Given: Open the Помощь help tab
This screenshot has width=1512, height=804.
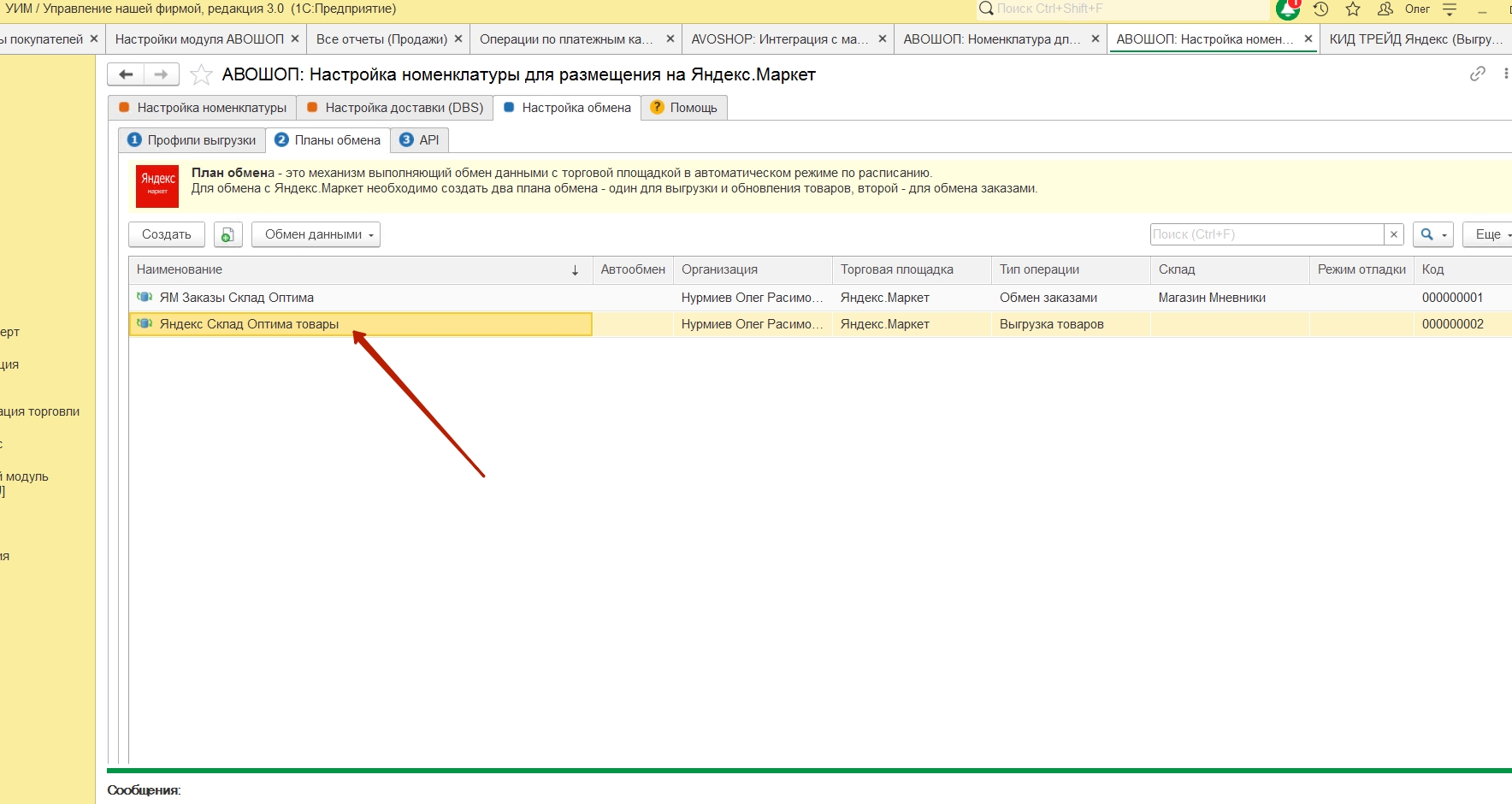Looking at the screenshot, I should point(684,108).
